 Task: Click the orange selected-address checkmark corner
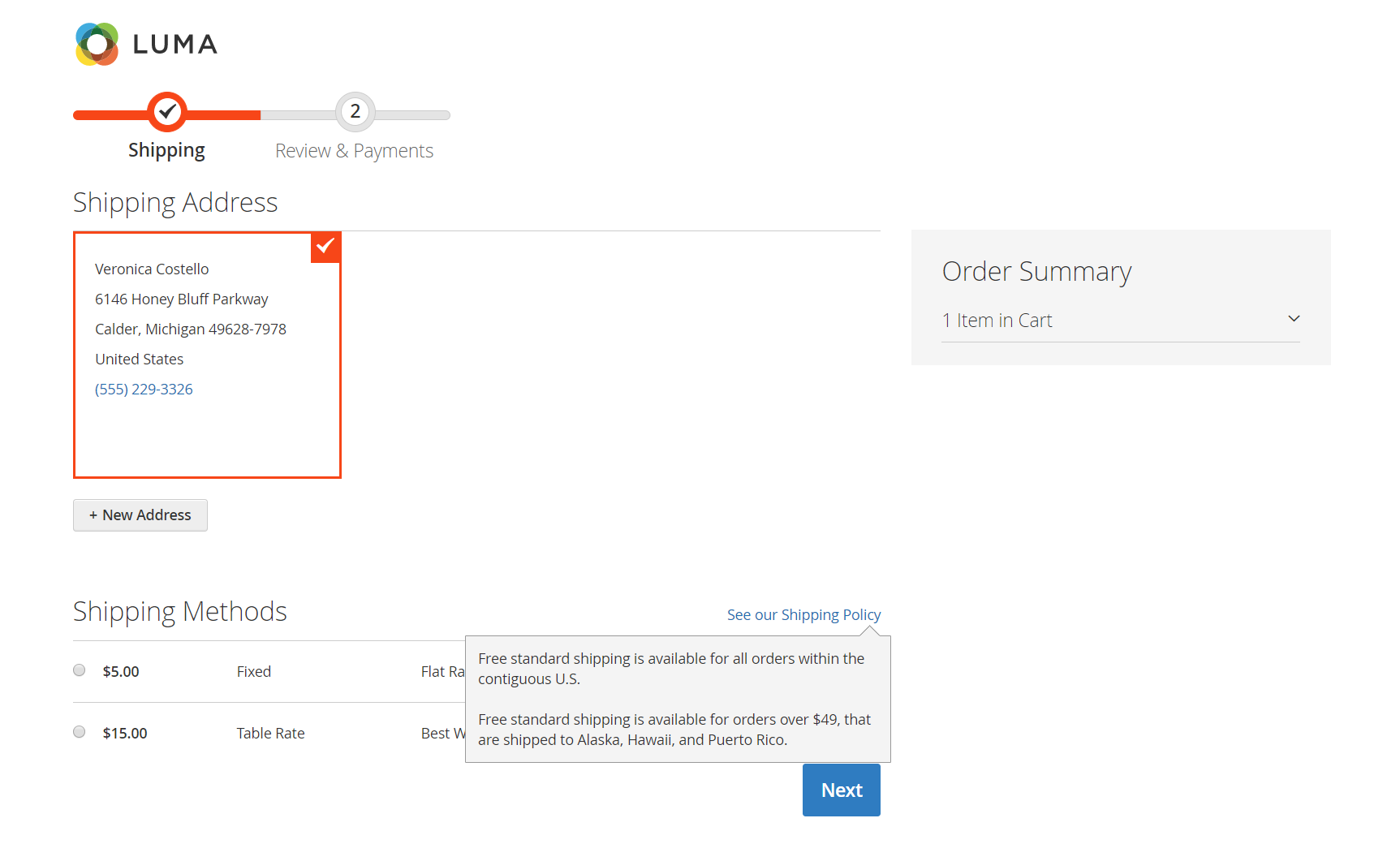coord(325,247)
